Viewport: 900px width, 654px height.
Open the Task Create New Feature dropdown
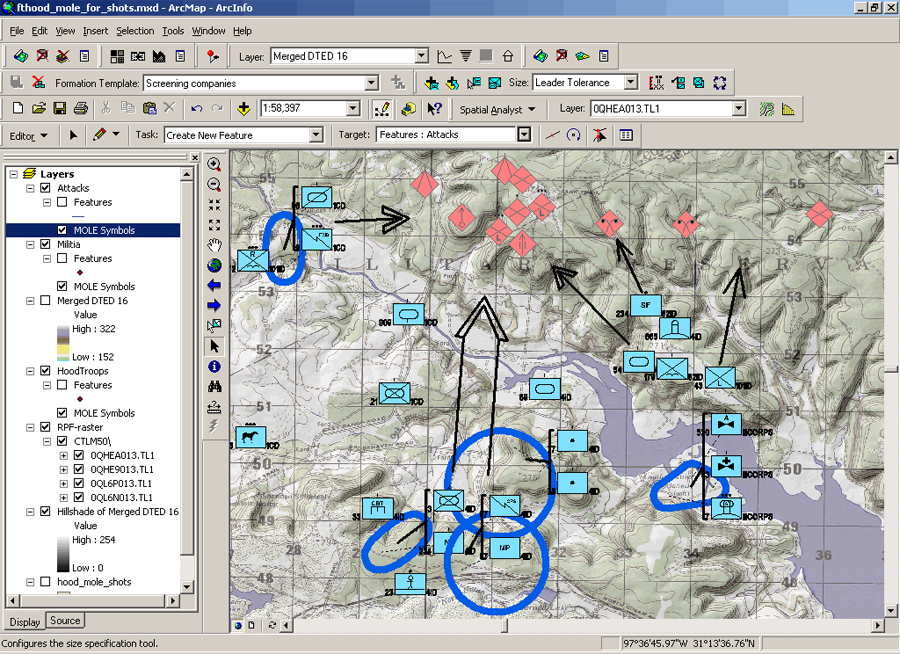316,135
